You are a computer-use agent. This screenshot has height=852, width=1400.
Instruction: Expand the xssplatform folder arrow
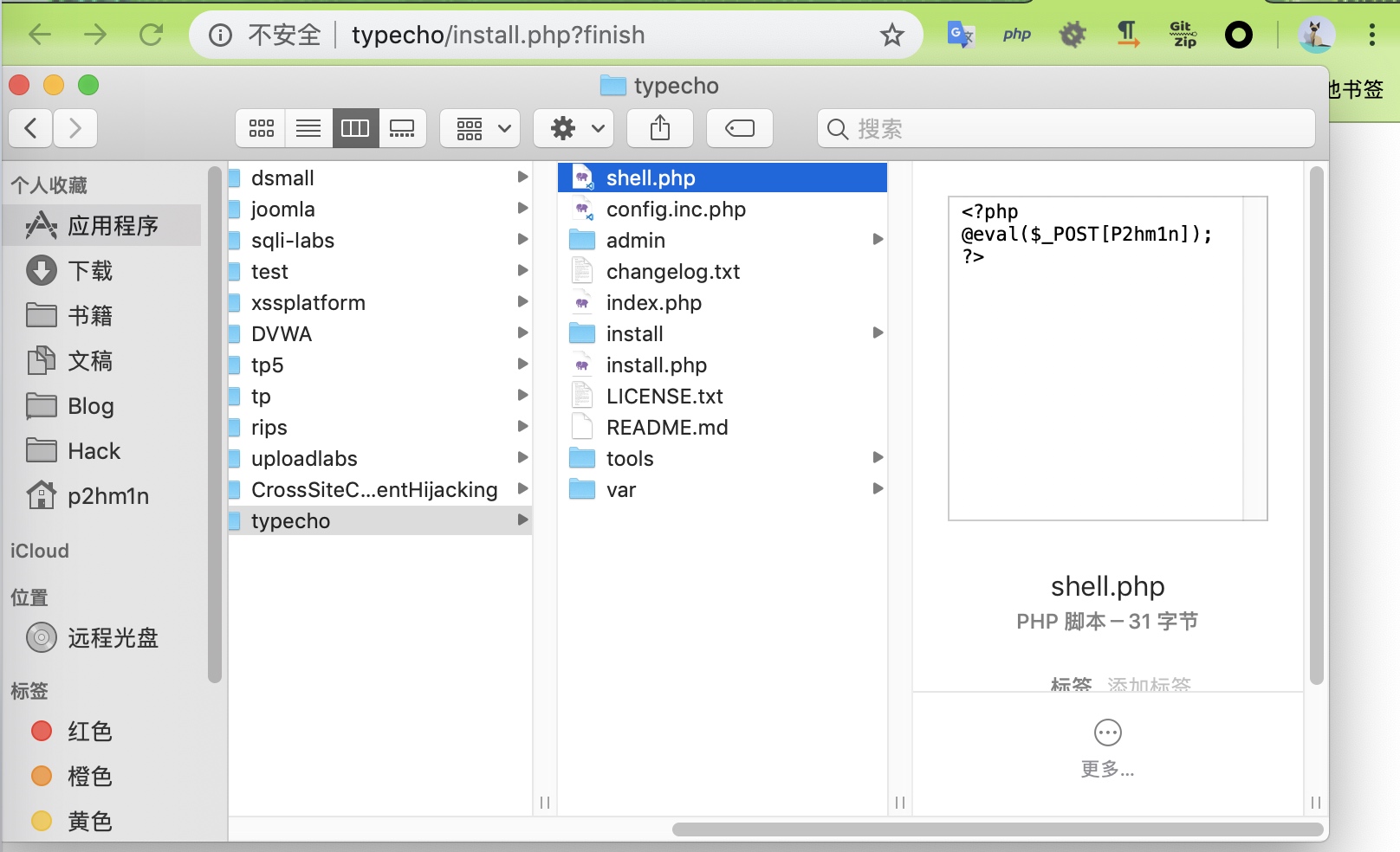click(522, 302)
